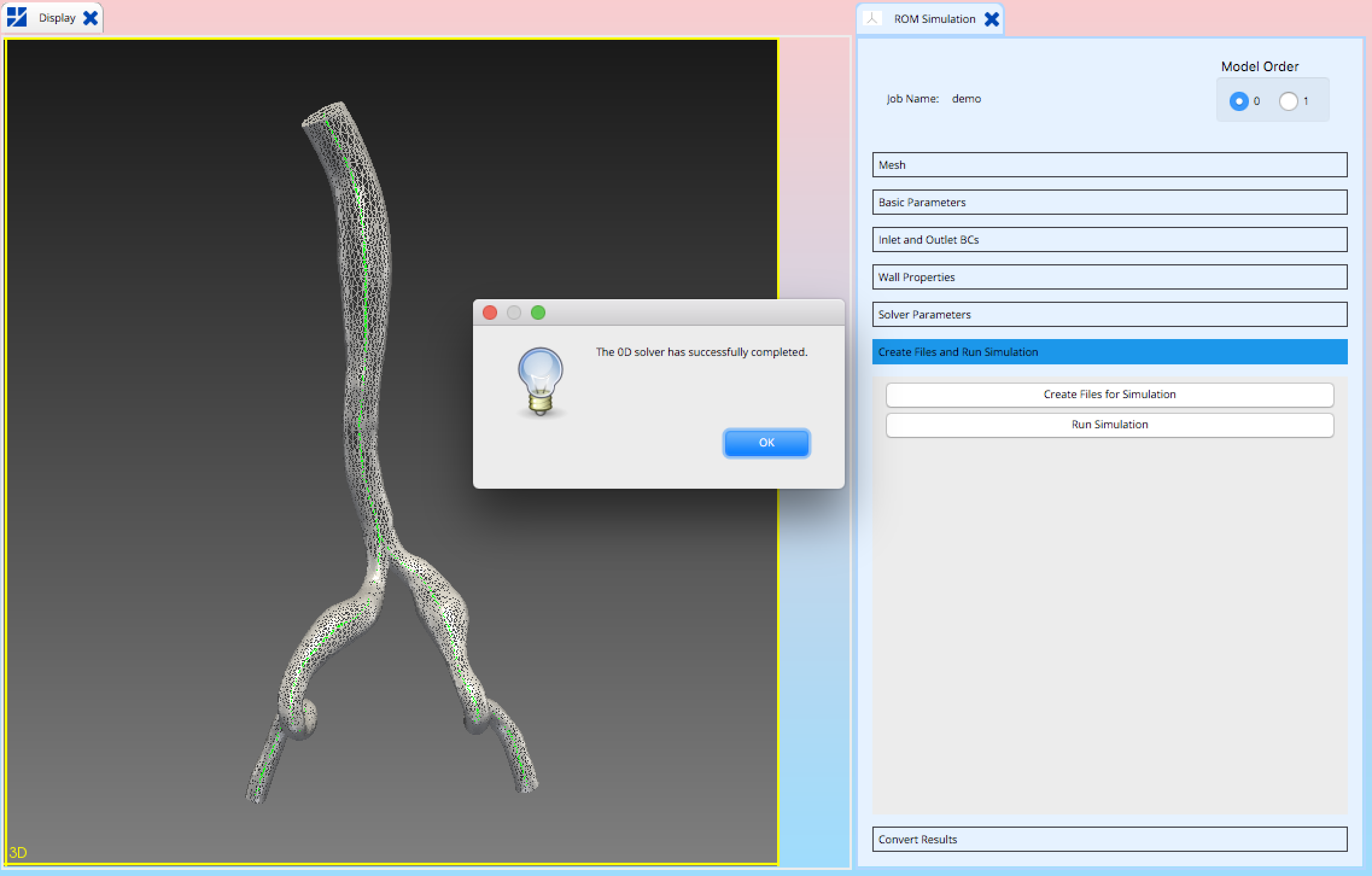Close the ROM Simulation tab

tap(992, 19)
